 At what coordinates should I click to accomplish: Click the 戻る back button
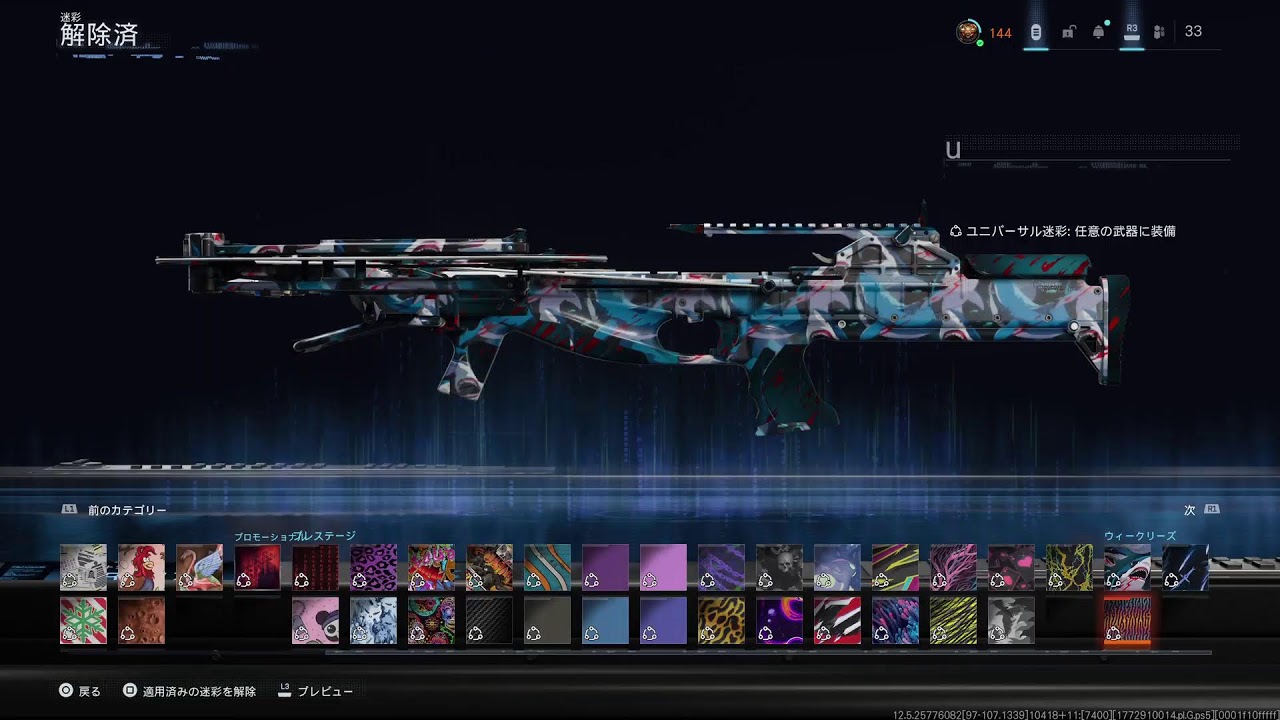click(80, 691)
